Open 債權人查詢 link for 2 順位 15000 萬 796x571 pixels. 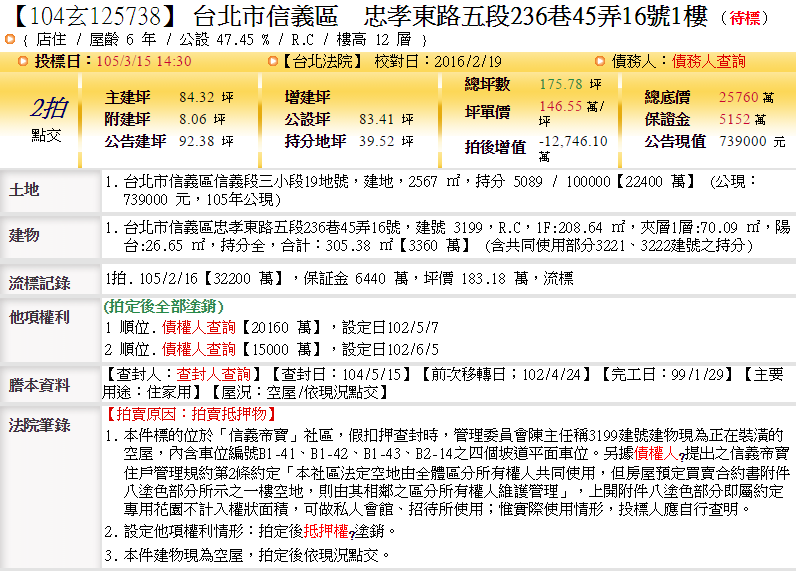[x=198, y=349]
